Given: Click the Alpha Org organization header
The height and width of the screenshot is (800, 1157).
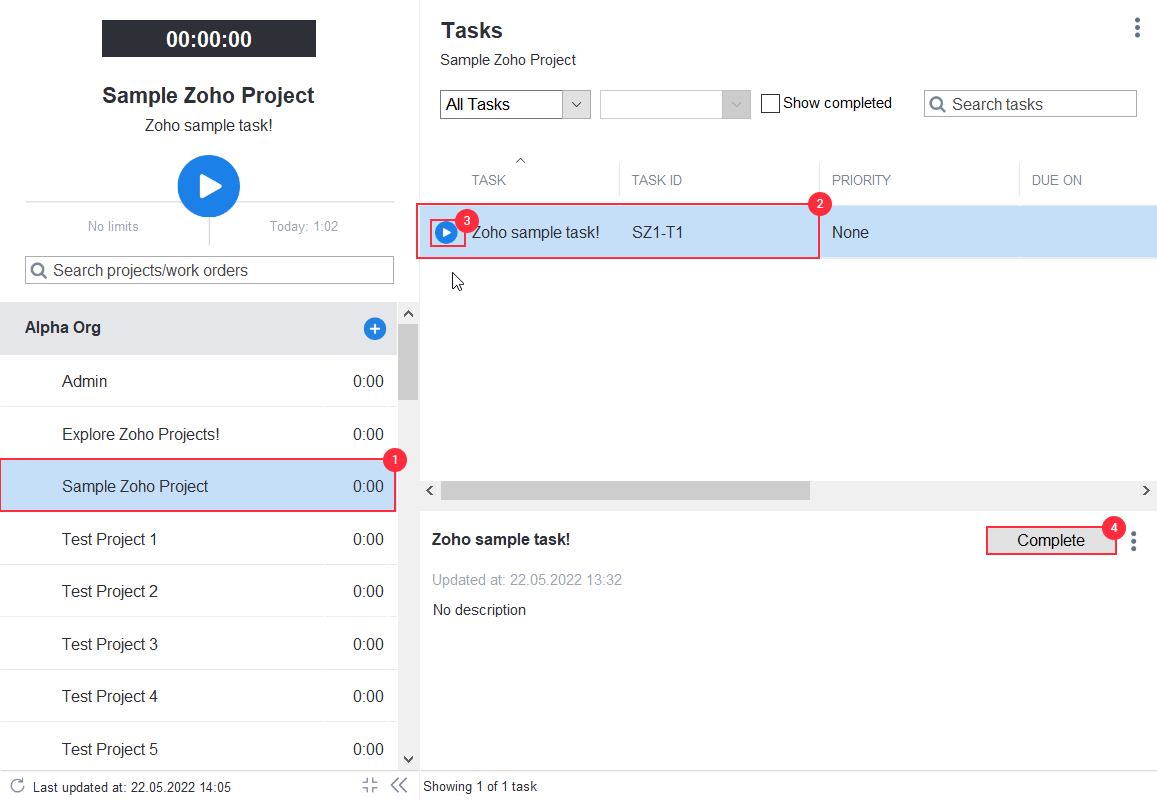Looking at the screenshot, I should [198, 328].
